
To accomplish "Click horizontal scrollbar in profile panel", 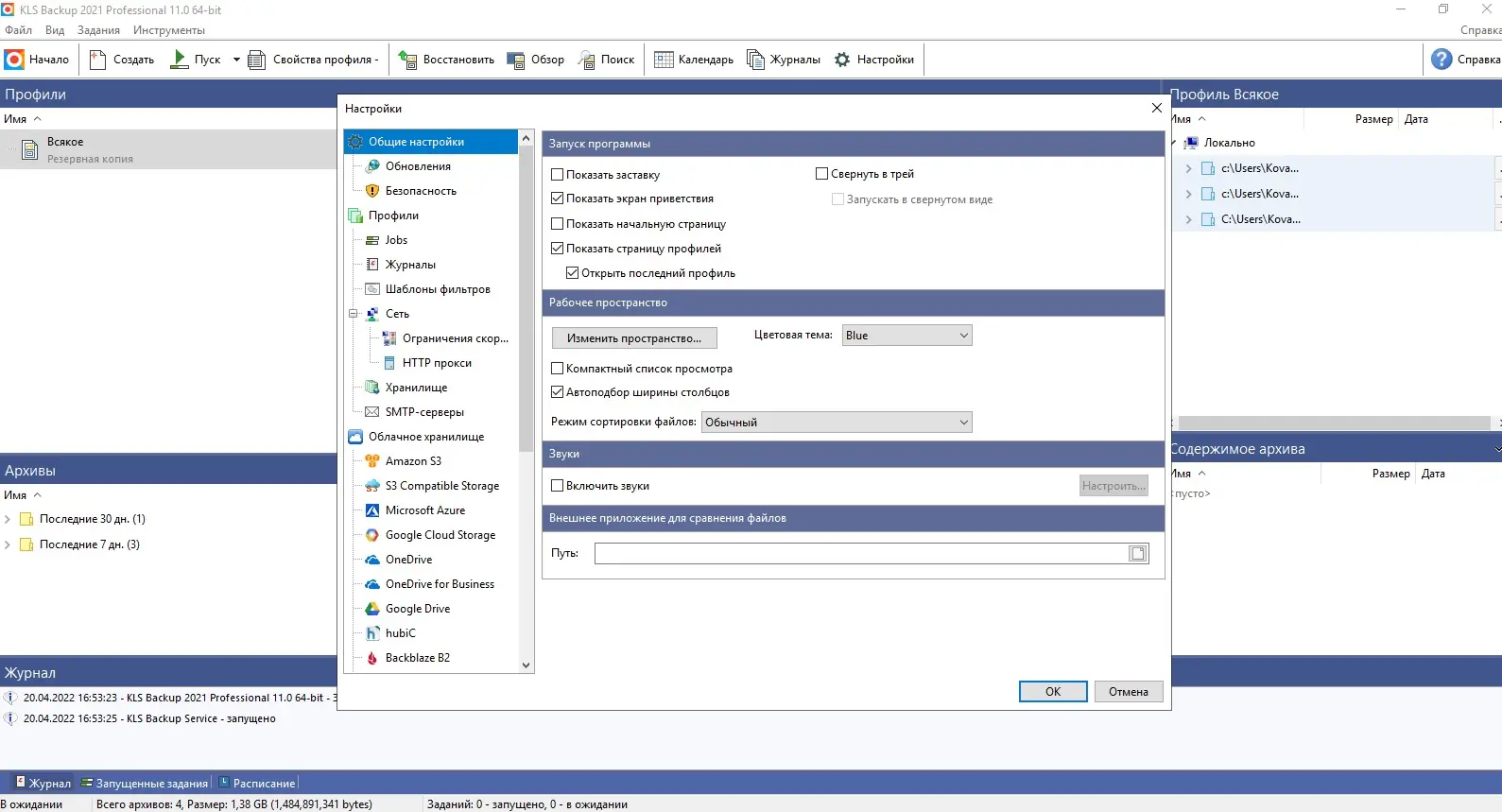I will tap(1333, 423).
